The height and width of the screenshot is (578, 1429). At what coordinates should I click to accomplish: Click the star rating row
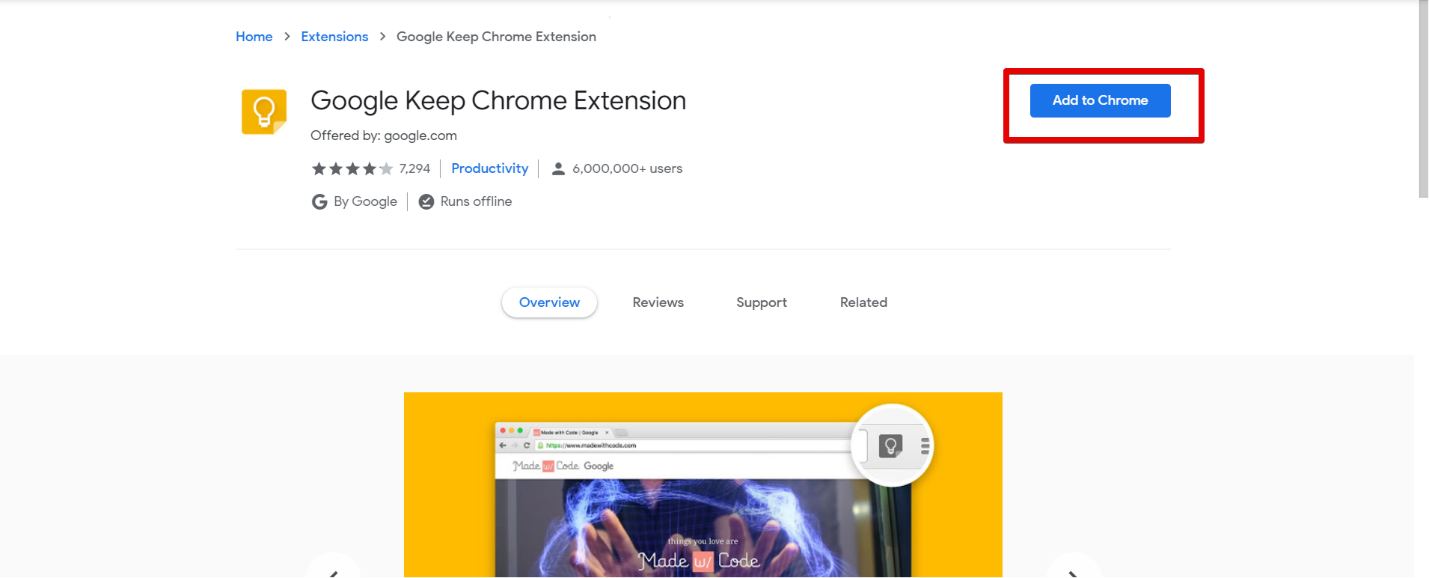tap(352, 168)
